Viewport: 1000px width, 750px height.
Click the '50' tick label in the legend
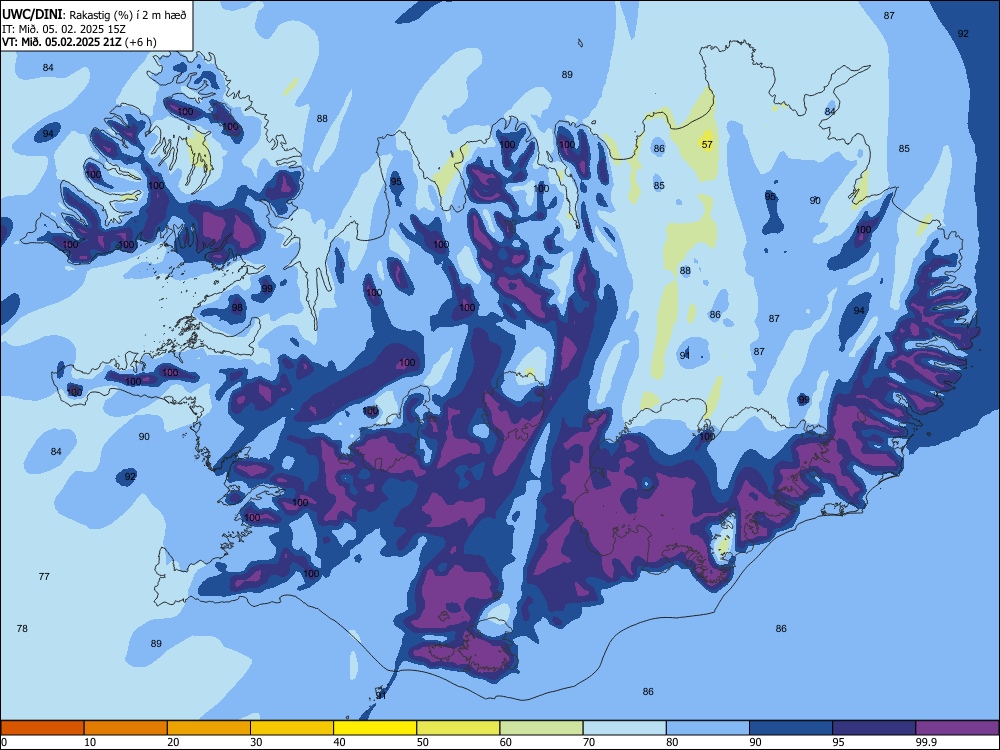(x=423, y=742)
